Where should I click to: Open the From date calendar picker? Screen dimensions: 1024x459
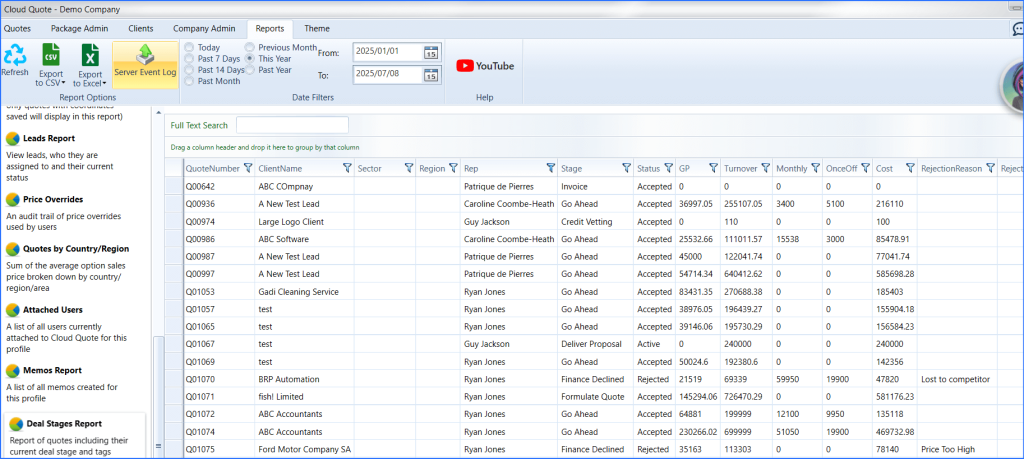point(431,52)
